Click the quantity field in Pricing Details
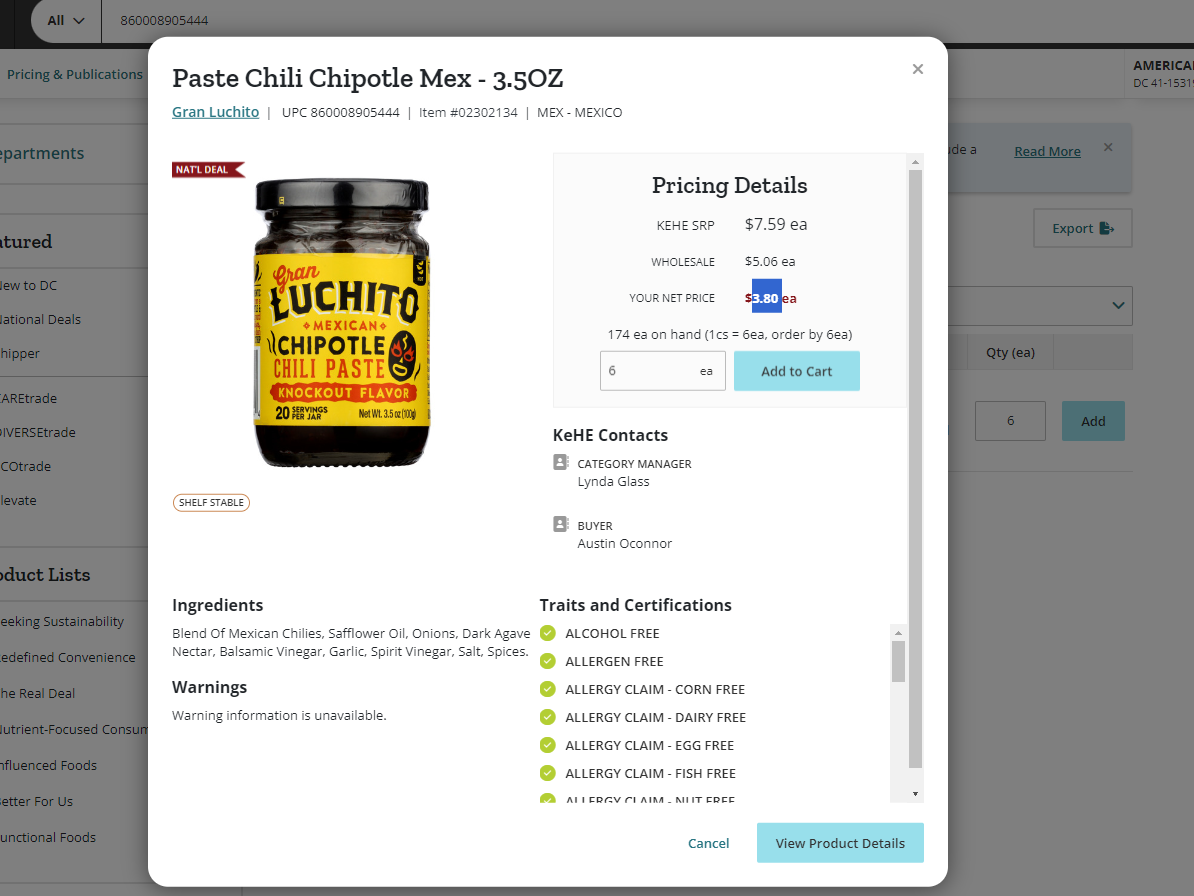Image resolution: width=1194 pixels, height=896 pixels. [662, 371]
